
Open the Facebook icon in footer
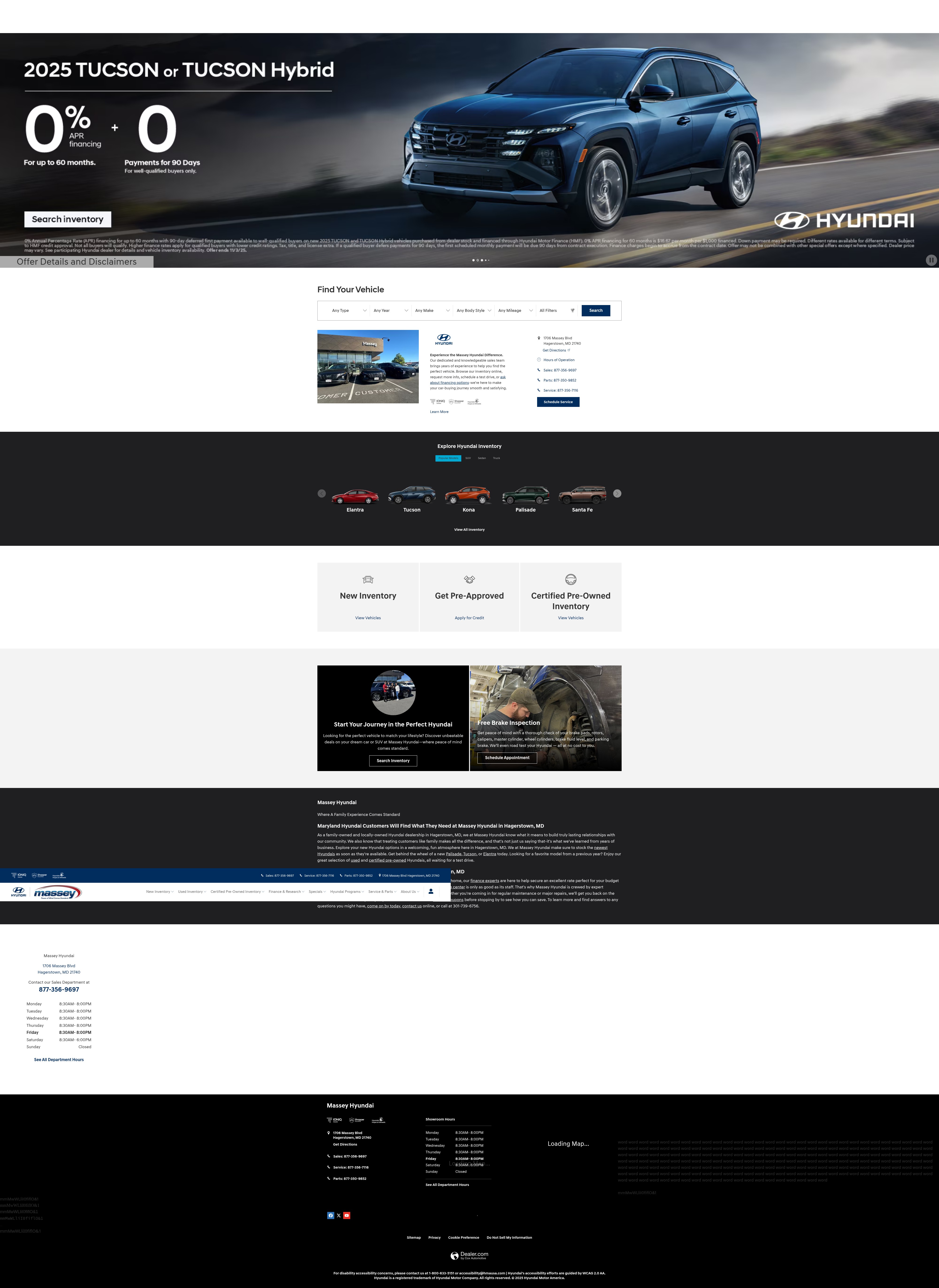331,1216
